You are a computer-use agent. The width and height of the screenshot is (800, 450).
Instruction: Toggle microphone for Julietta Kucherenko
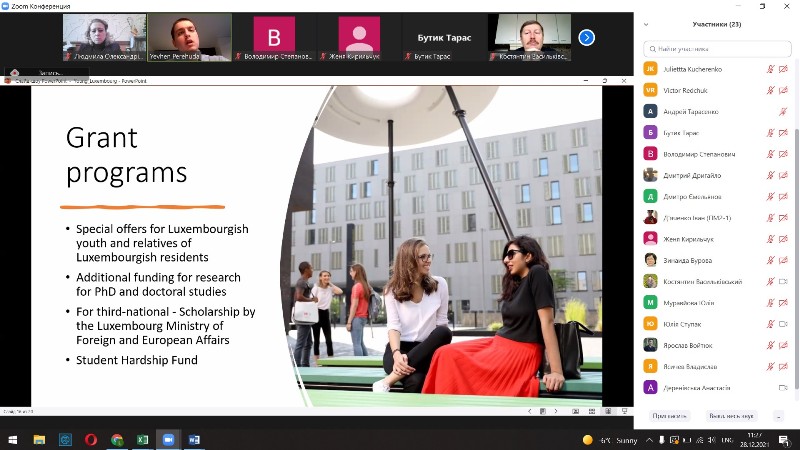(770, 69)
